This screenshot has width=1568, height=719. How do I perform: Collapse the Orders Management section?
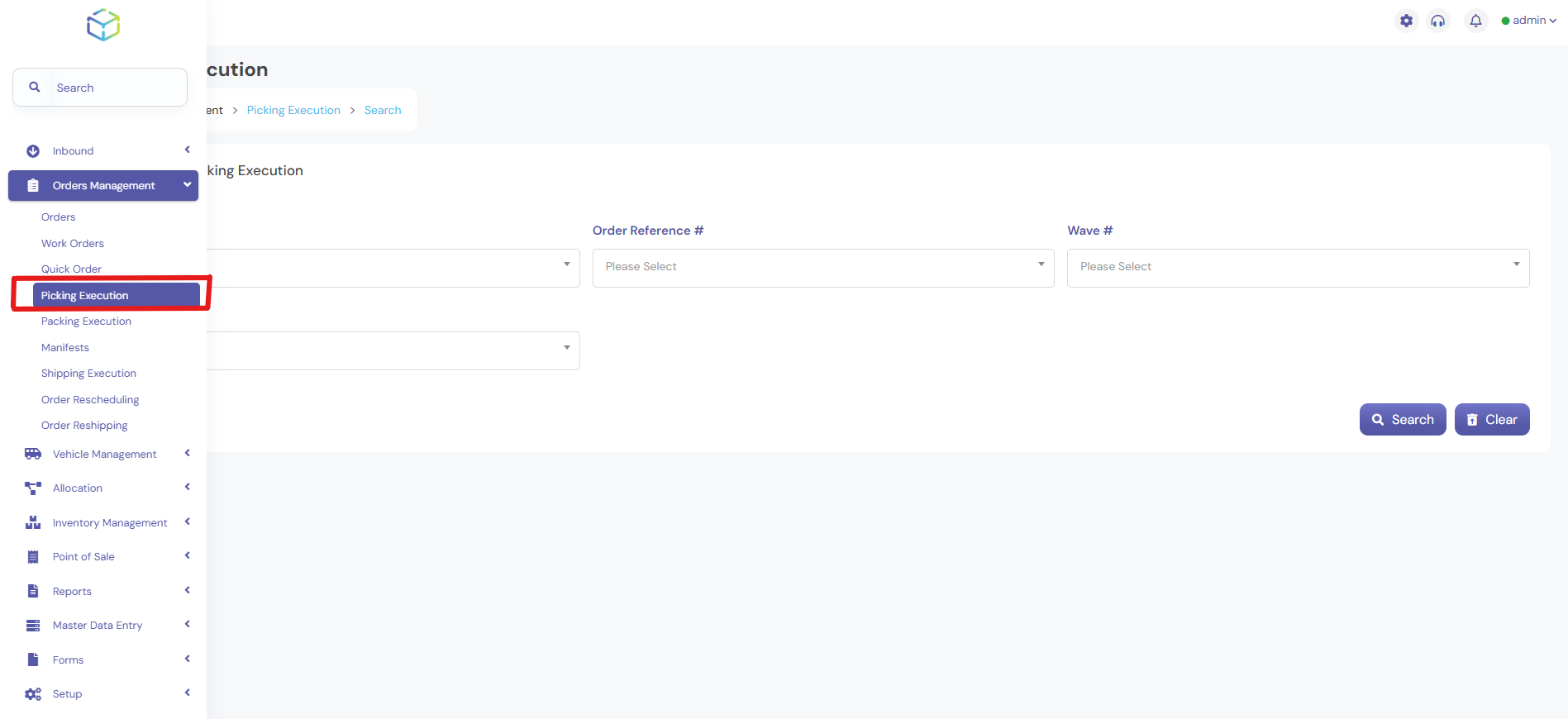[x=188, y=185]
